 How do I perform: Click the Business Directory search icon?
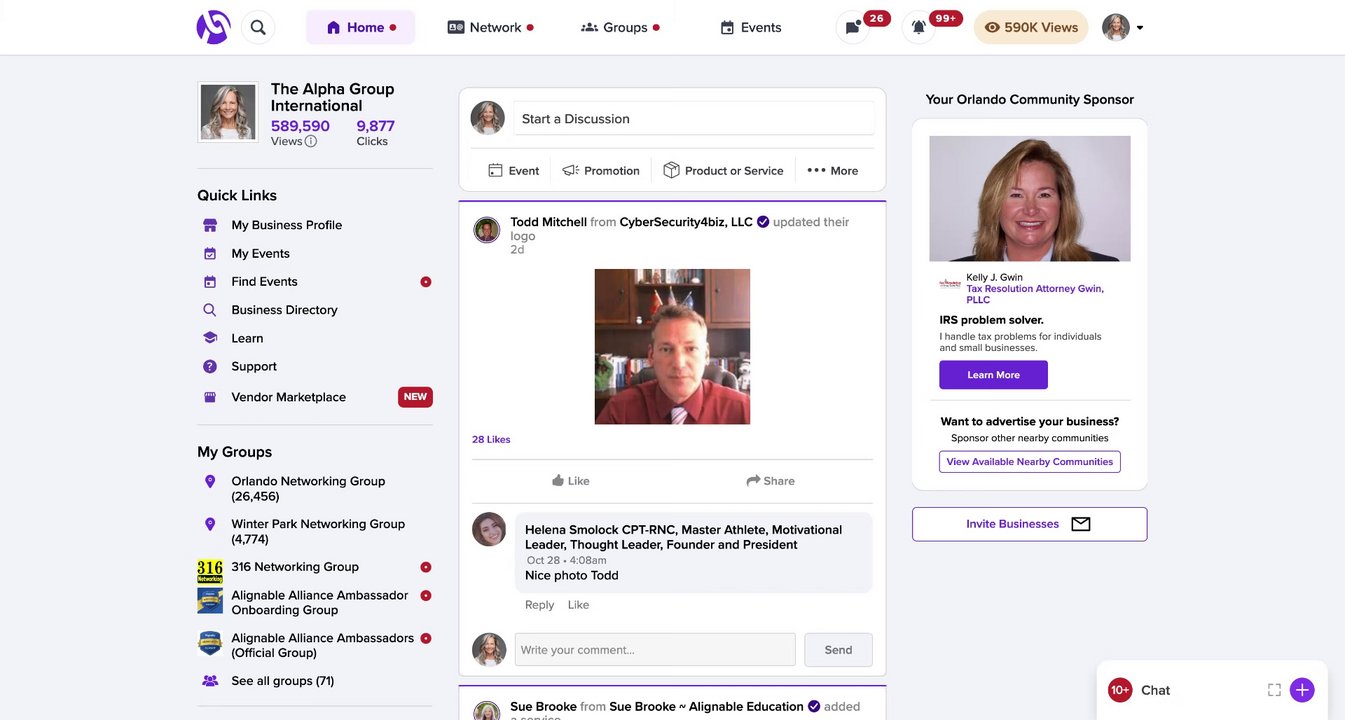(210, 310)
